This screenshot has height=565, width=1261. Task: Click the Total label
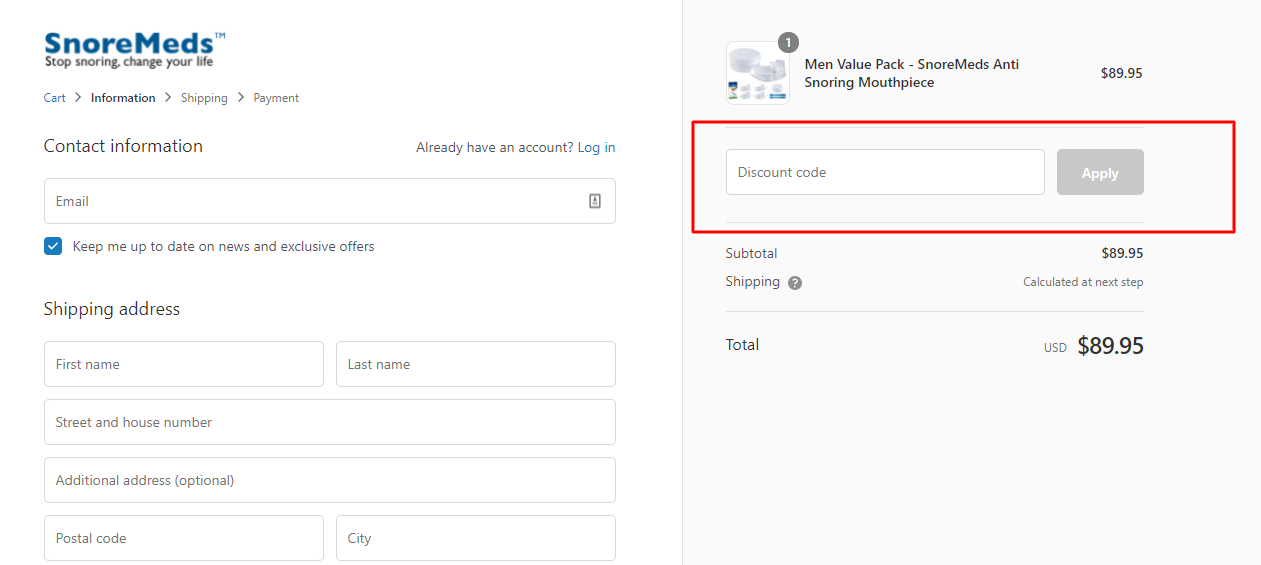click(742, 344)
